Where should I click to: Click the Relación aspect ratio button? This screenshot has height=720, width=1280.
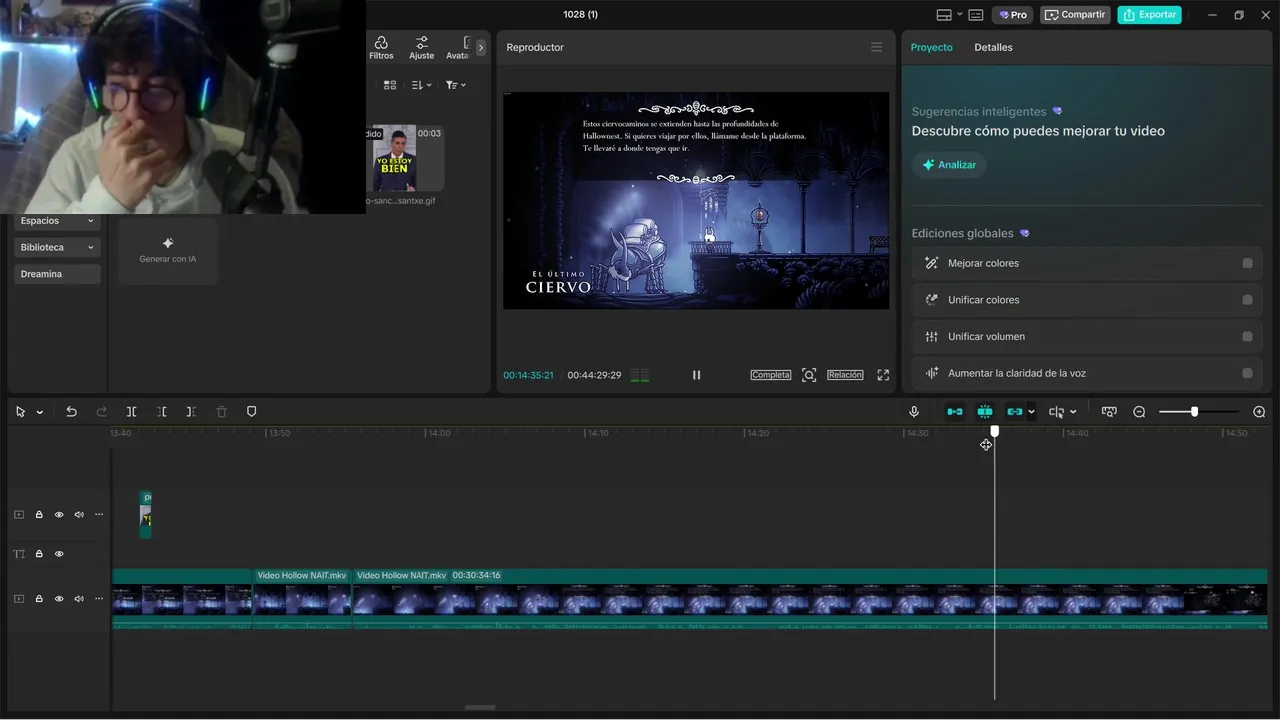click(x=845, y=375)
